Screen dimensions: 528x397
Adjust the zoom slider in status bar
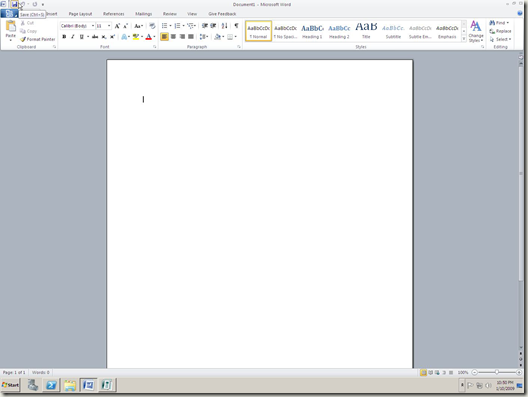click(x=497, y=372)
